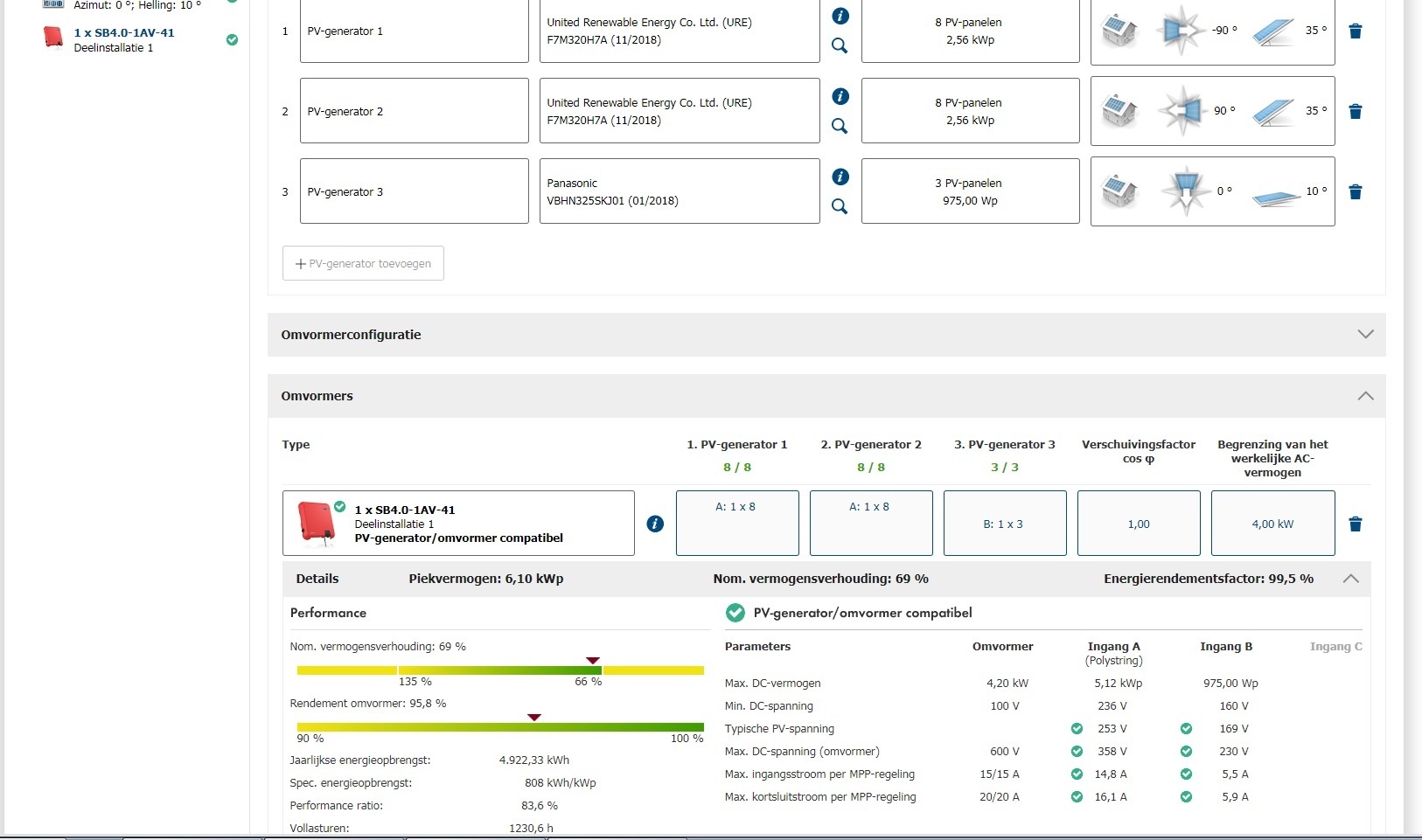Click search magnifier for Panasonic module
This screenshot has width=1422, height=840.
click(840, 206)
